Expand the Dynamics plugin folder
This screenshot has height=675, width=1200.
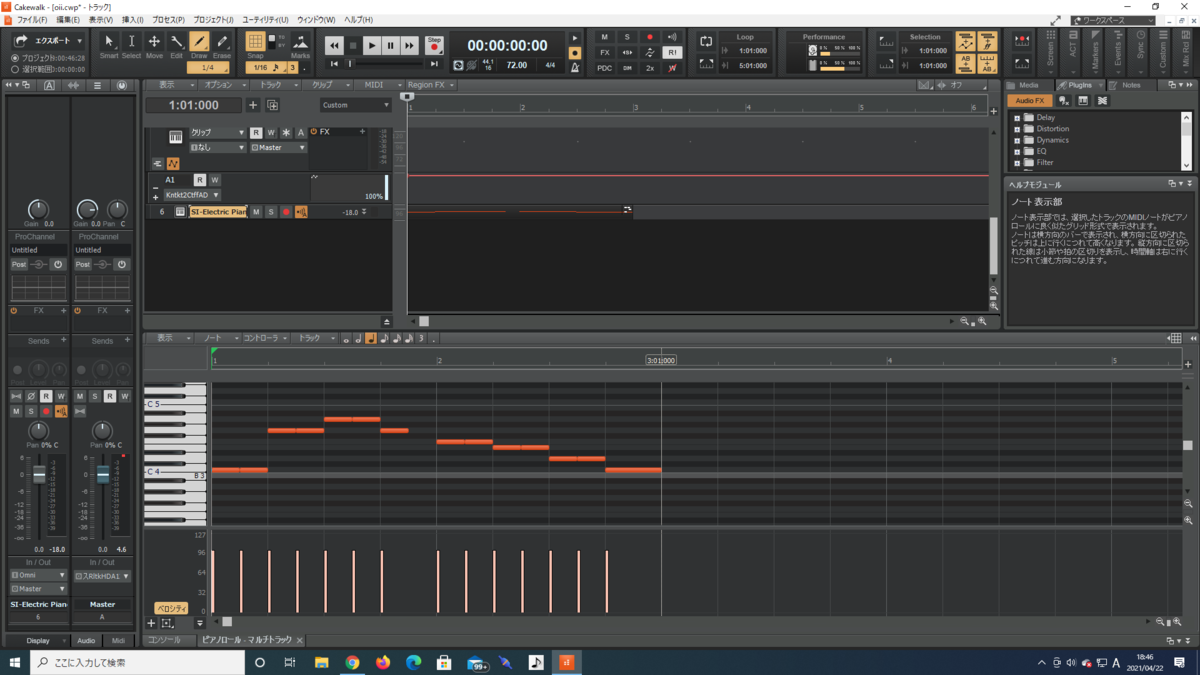click(1017, 140)
